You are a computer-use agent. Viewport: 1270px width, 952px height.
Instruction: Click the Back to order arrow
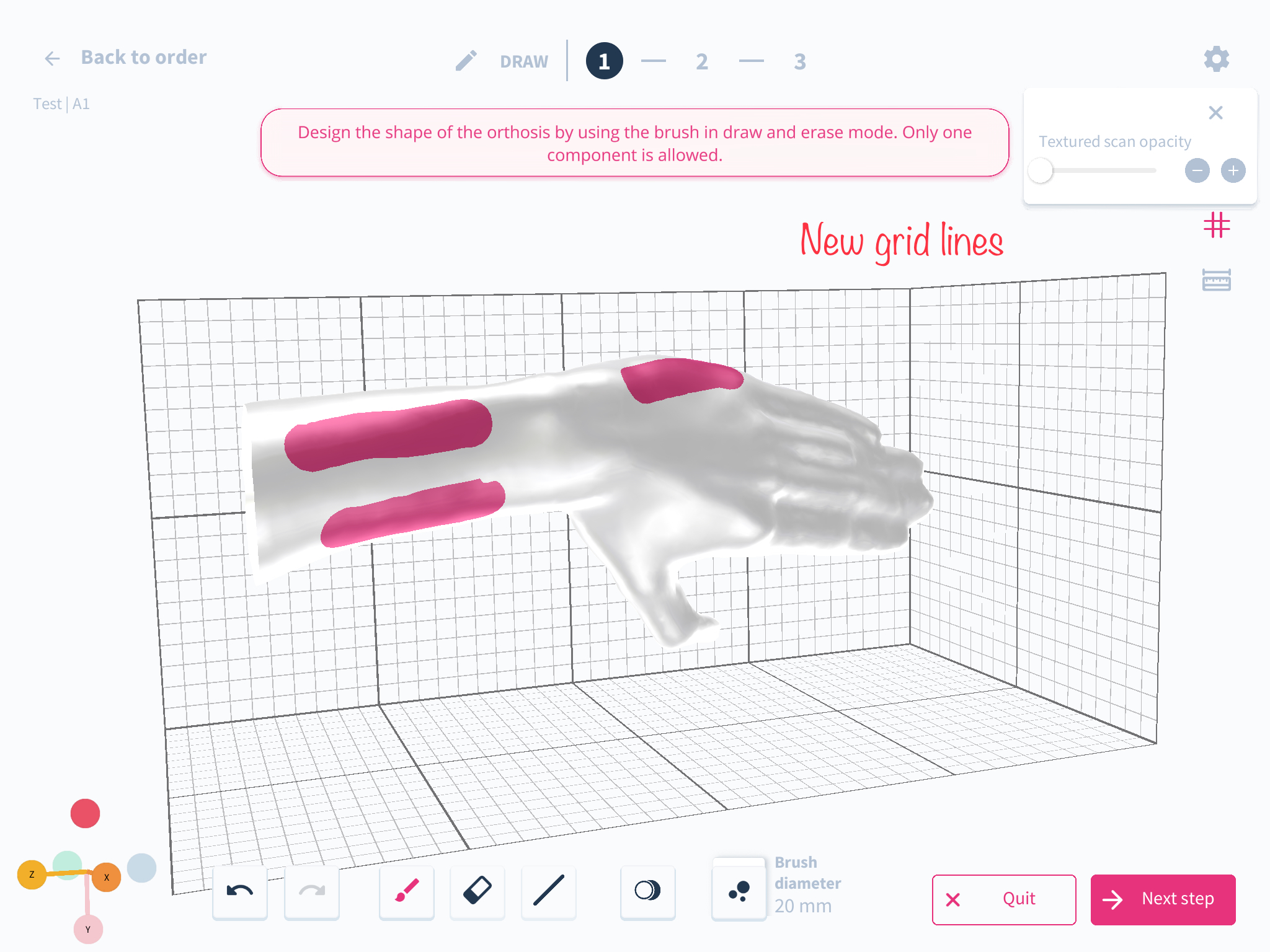coord(53,58)
